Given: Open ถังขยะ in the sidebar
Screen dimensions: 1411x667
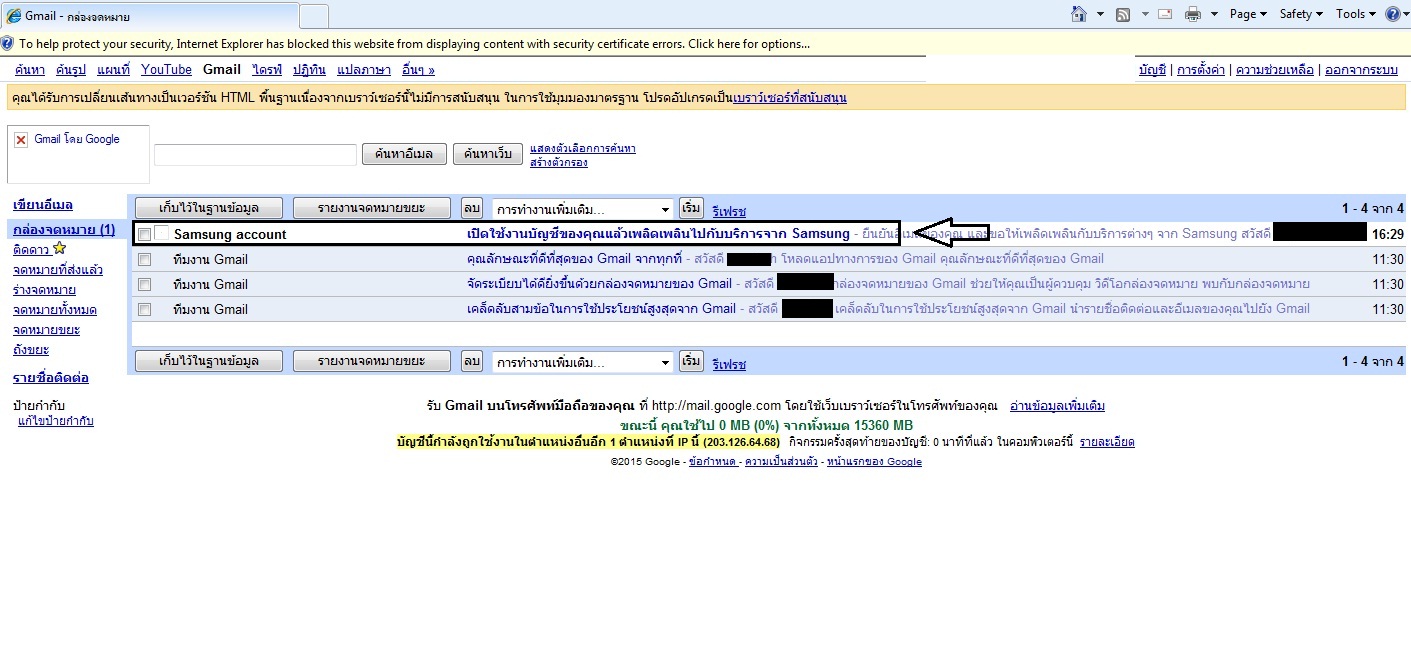Looking at the screenshot, I should 31,350.
